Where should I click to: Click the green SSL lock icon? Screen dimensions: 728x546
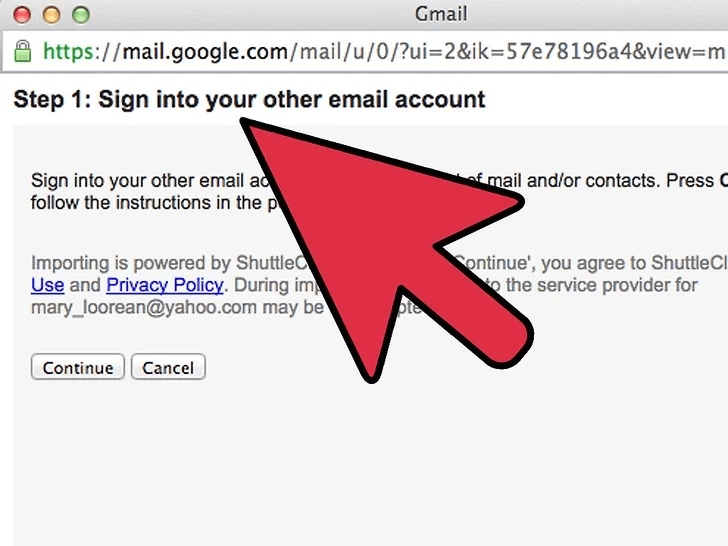pos(22,50)
